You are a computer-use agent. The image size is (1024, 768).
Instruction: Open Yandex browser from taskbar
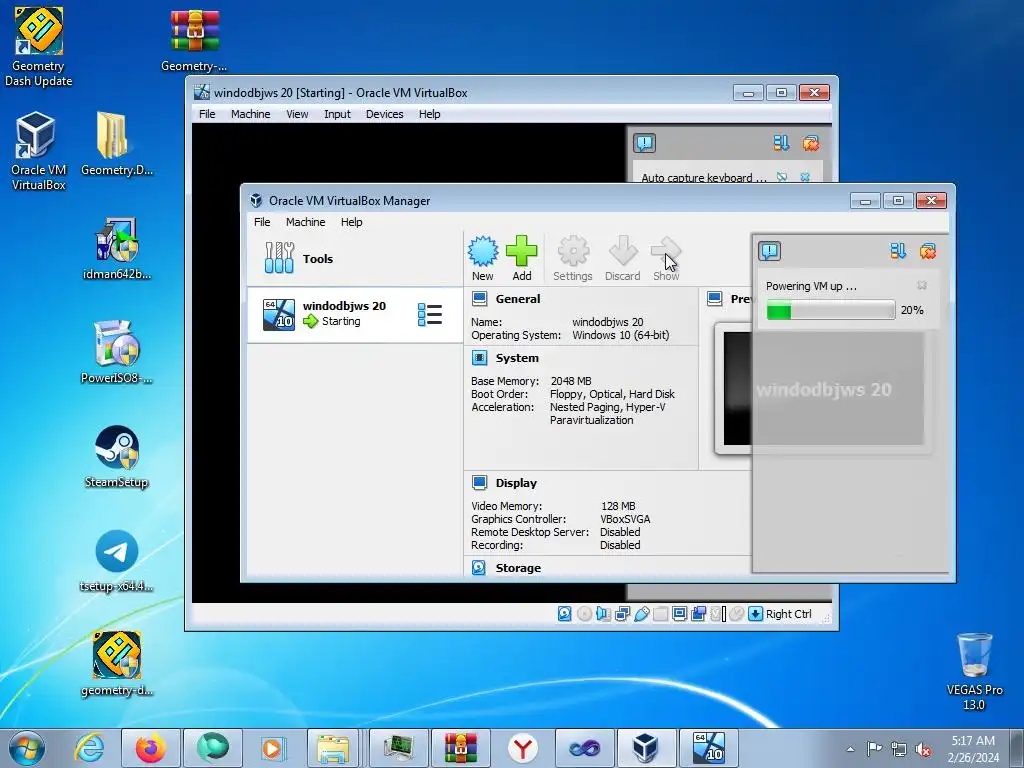pos(522,748)
